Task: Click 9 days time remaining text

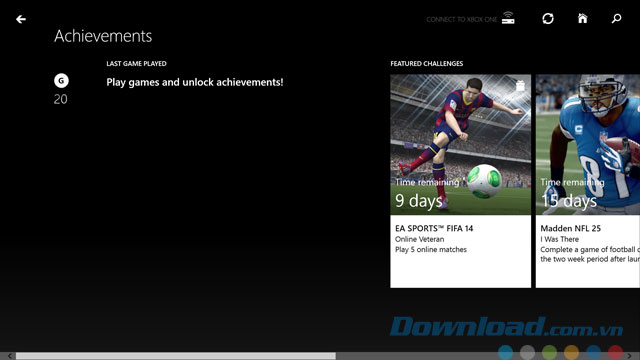Action: (x=419, y=200)
